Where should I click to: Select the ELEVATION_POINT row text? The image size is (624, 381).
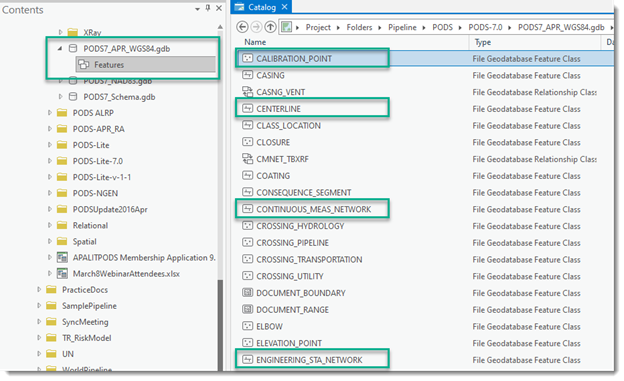pyautogui.click(x=289, y=343)
